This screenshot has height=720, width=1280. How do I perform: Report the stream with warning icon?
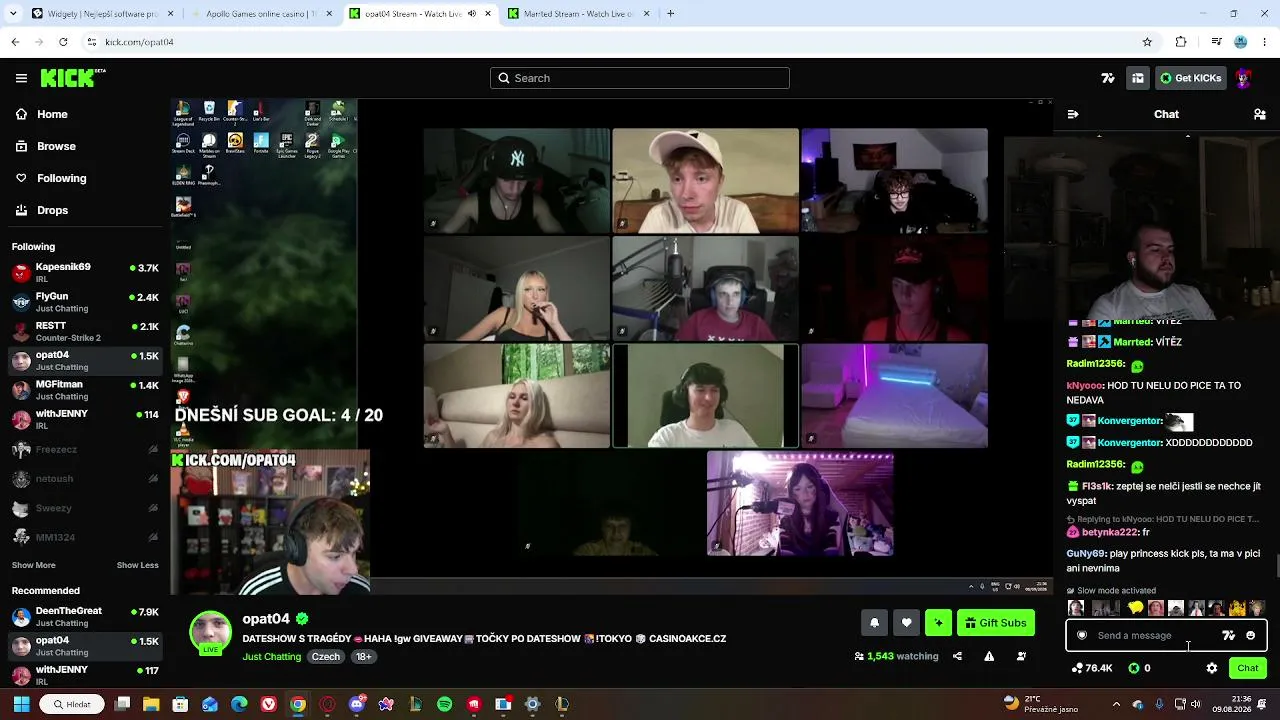tap(989, 656)
